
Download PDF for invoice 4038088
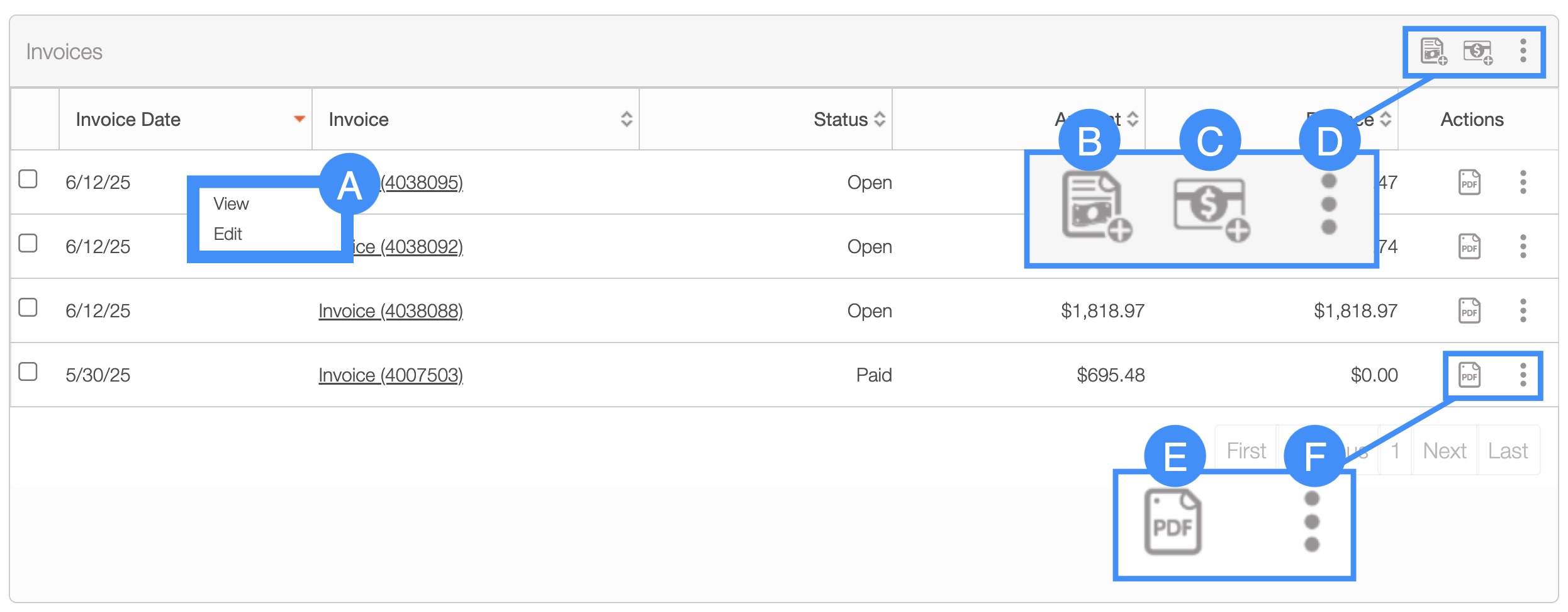coord(1469,311)
